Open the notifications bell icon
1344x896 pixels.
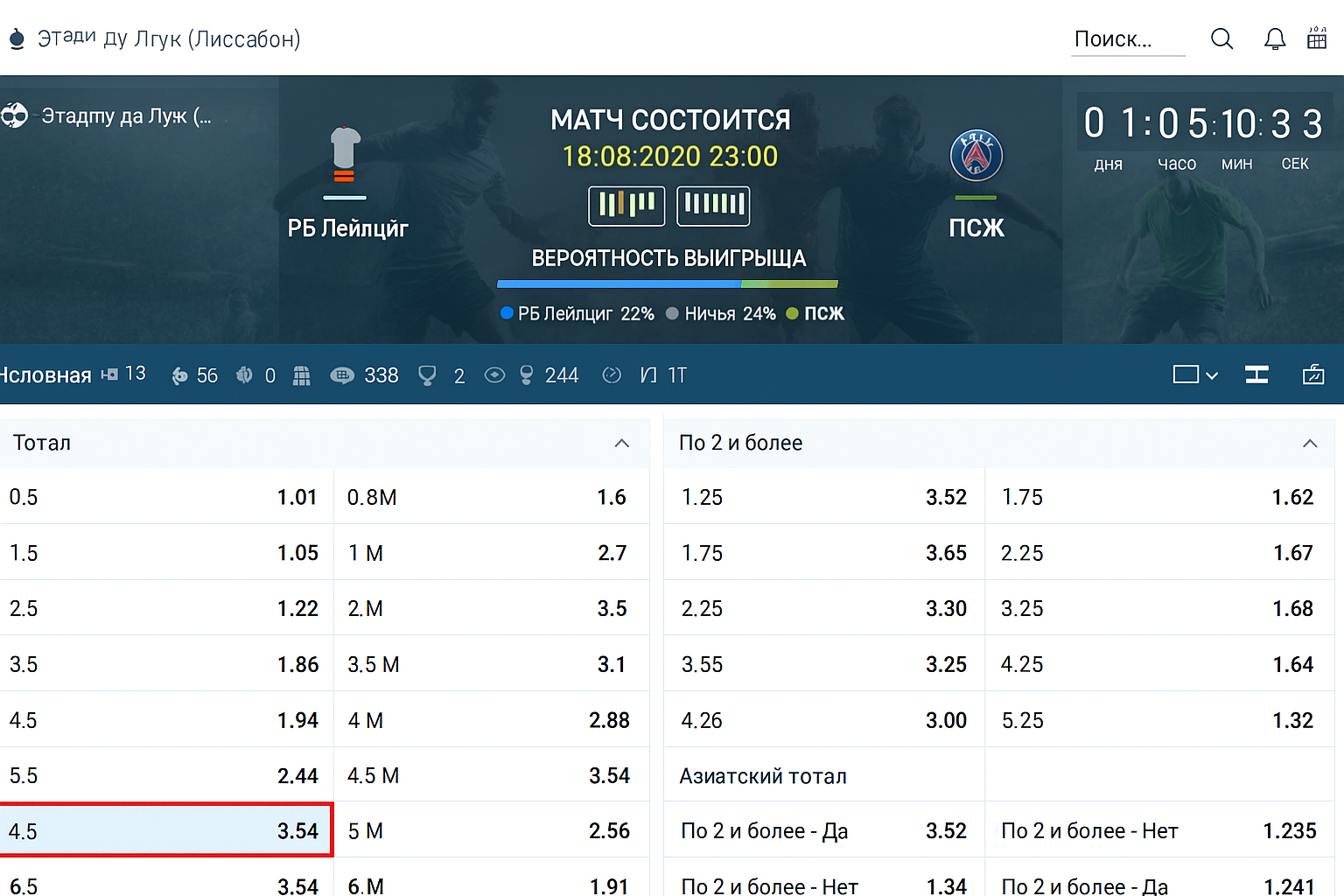1275,38
